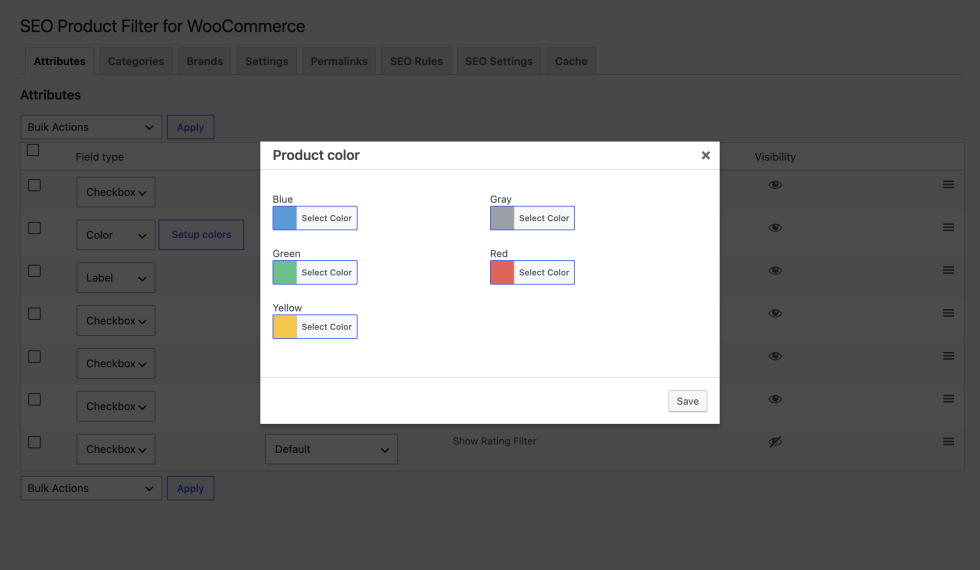Open the Permalinks tab
Image resolution: width=980 pixels, height=570 pixels.
(x=339, y=61)
